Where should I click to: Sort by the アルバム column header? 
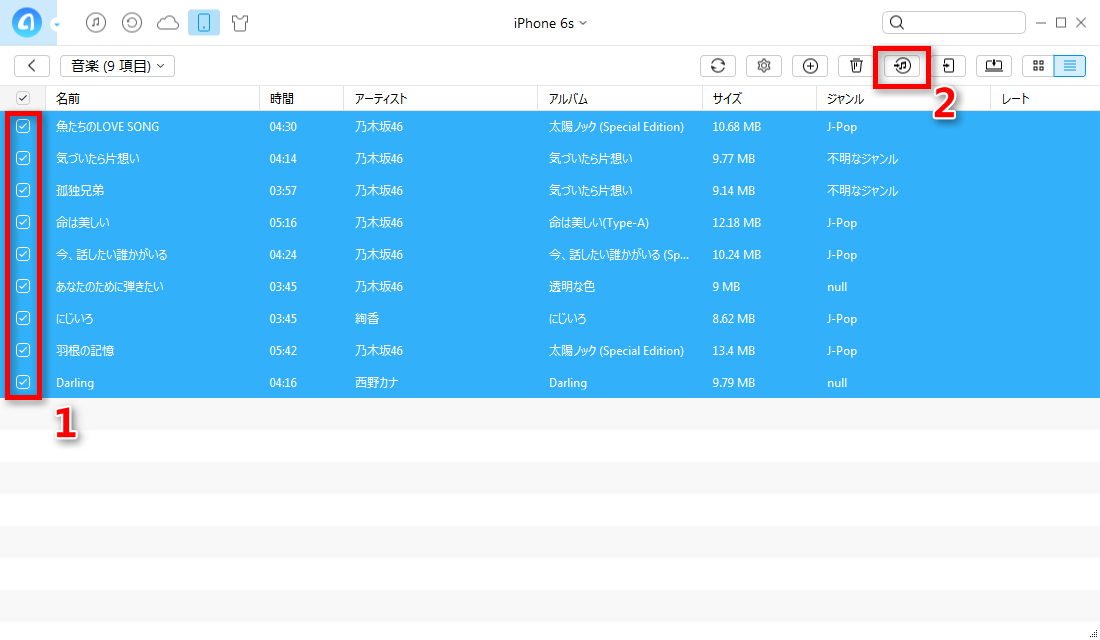coord(620,99)
